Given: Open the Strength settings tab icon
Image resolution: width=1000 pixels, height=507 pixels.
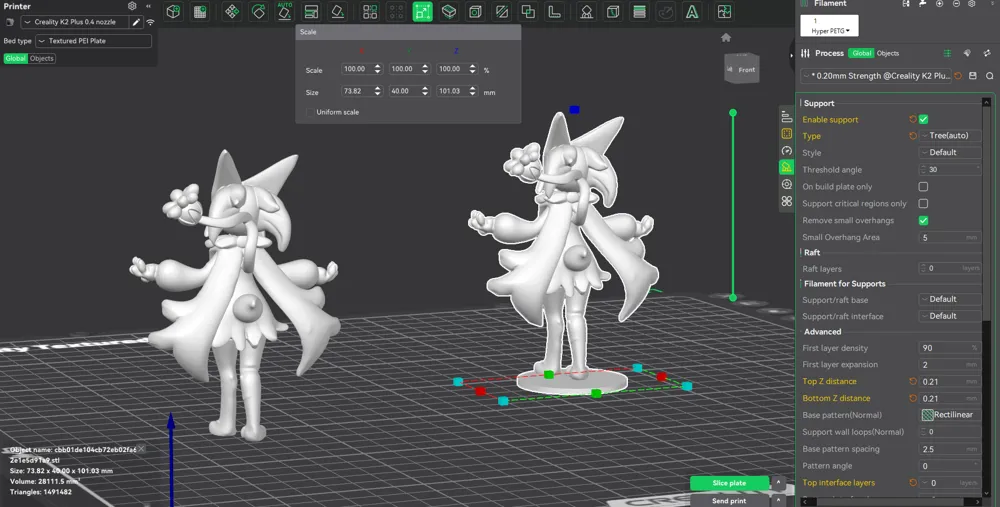Looking at the screenshot, I should coord(786,133).
